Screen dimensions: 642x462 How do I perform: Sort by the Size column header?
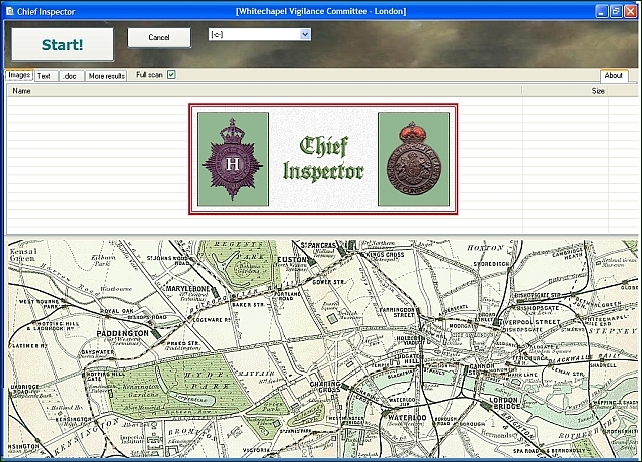(565, 91)
